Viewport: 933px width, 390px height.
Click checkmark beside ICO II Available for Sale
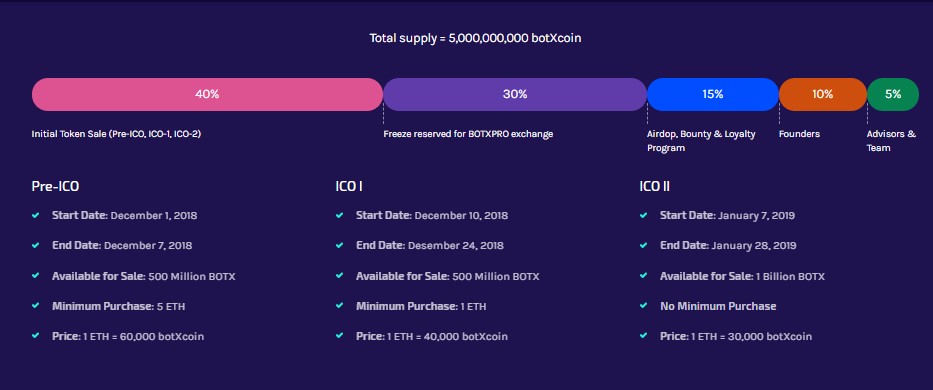[x=643, y=276]
